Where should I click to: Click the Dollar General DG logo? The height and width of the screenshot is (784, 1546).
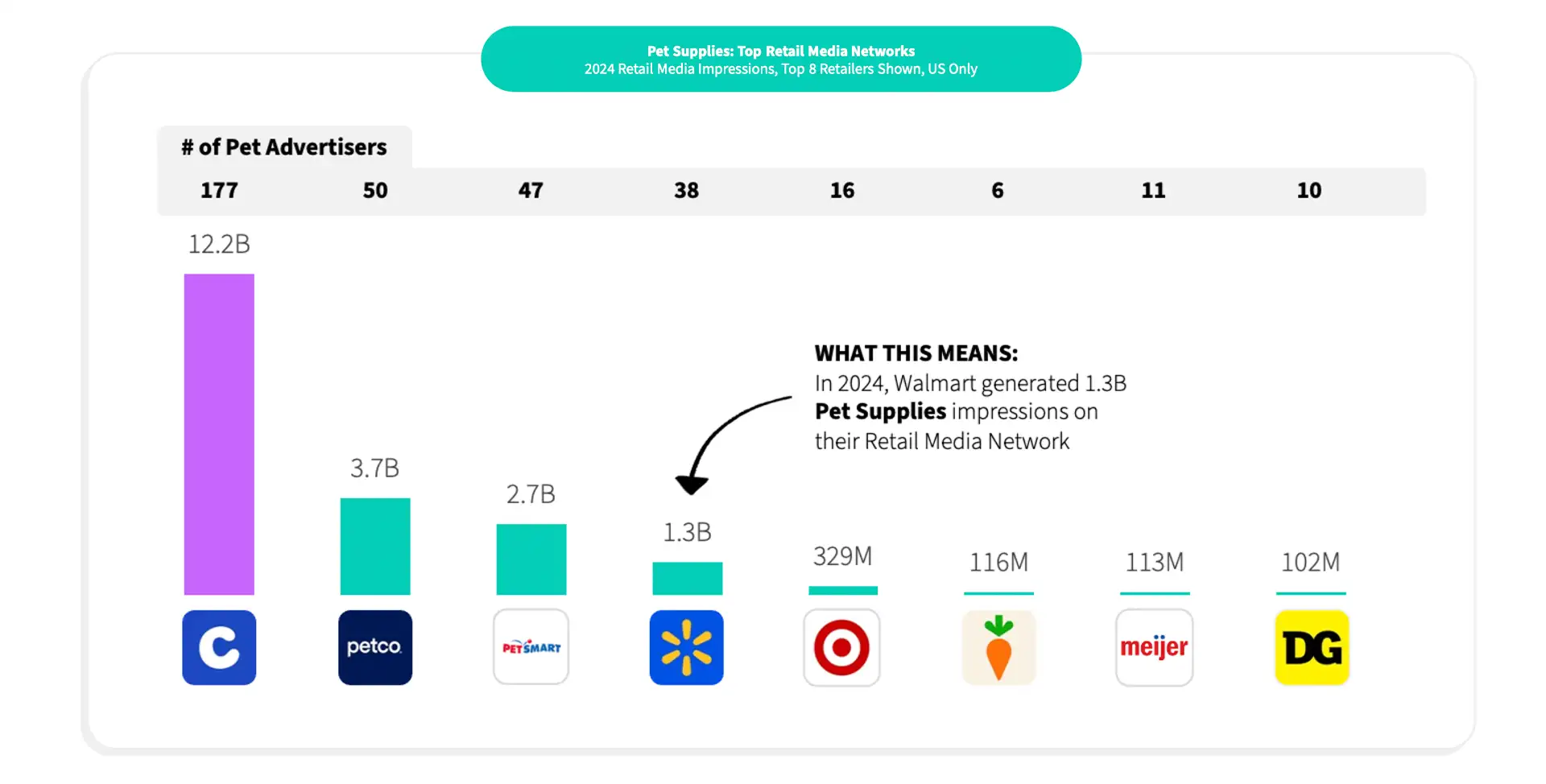pyautogui.click(x=1312, y=647)
